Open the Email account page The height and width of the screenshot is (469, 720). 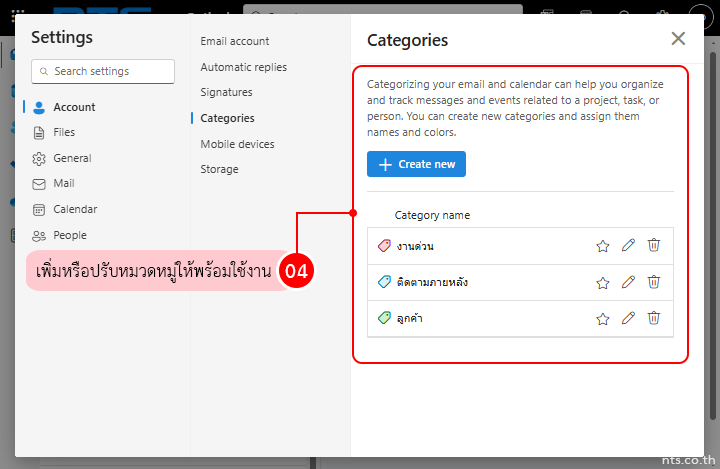coord(234,41)
